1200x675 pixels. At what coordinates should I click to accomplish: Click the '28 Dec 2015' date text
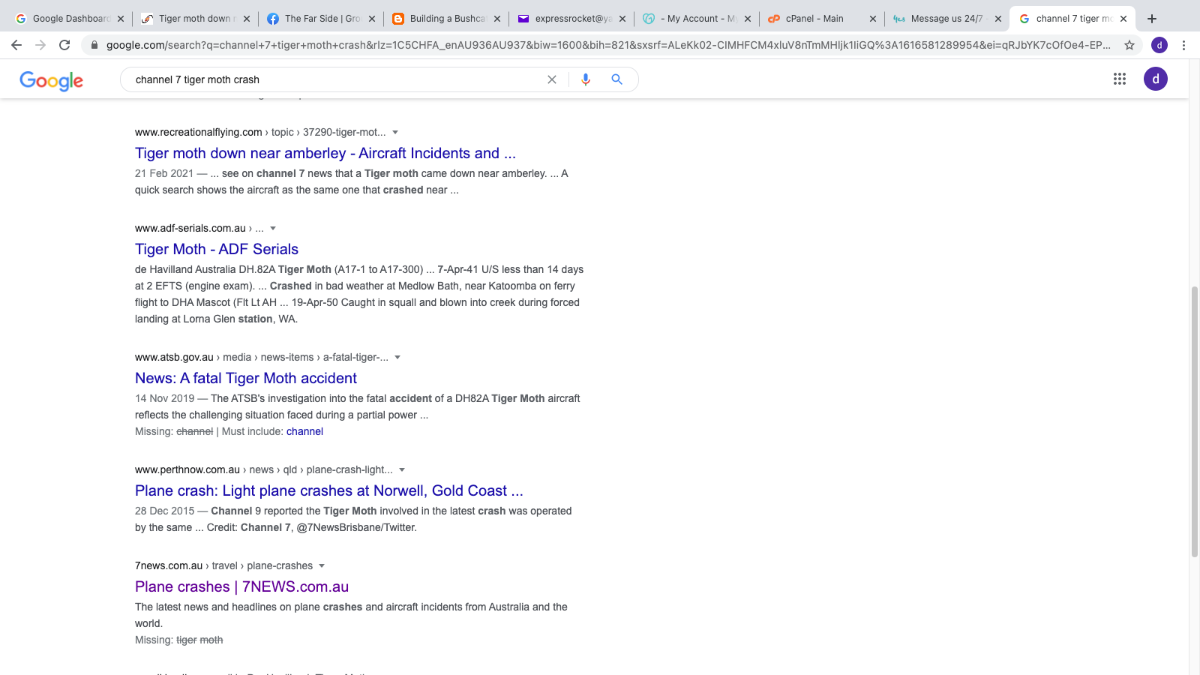[x=165, y=511]
